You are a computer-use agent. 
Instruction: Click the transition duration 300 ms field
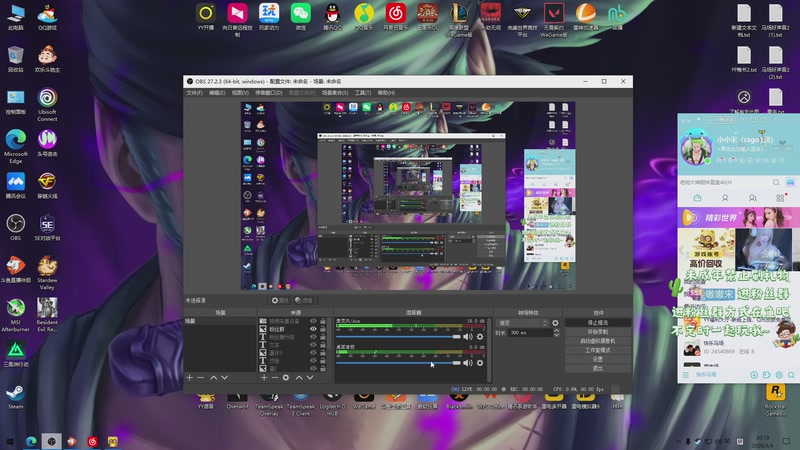(x=530, y=333)
